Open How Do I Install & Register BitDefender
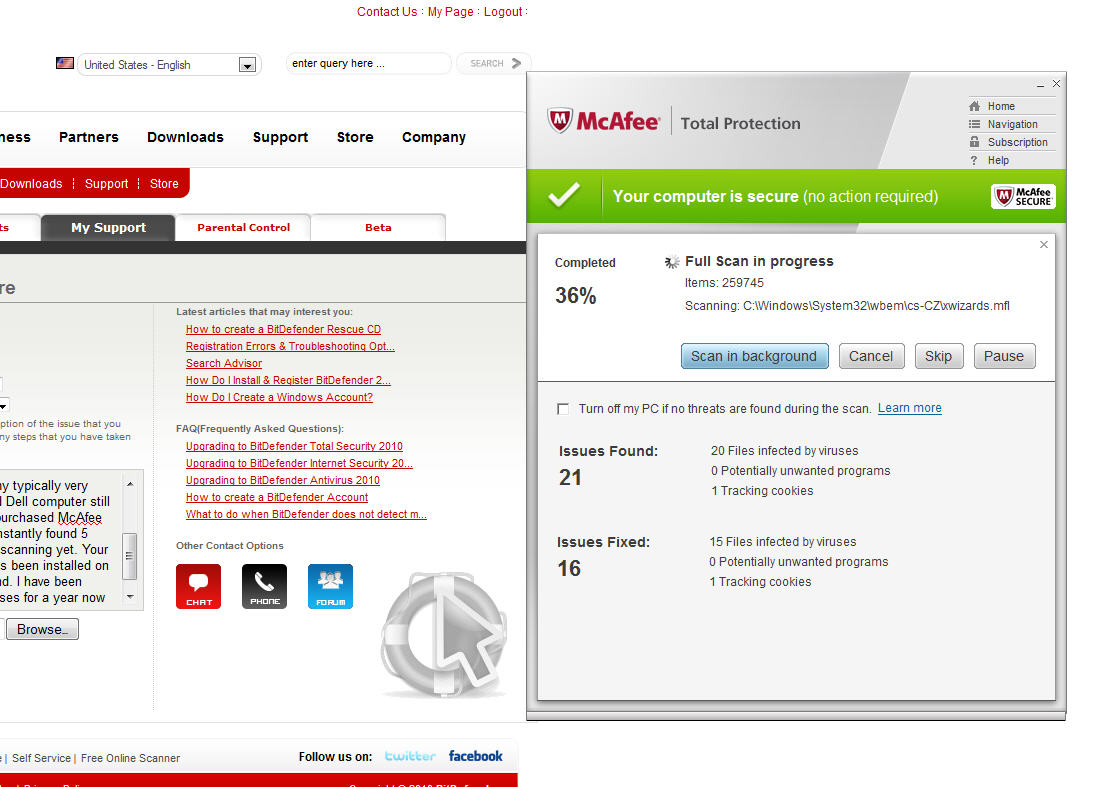This screenshot has width=1094, height=787. pyautogui.click(x=288, y=380)
